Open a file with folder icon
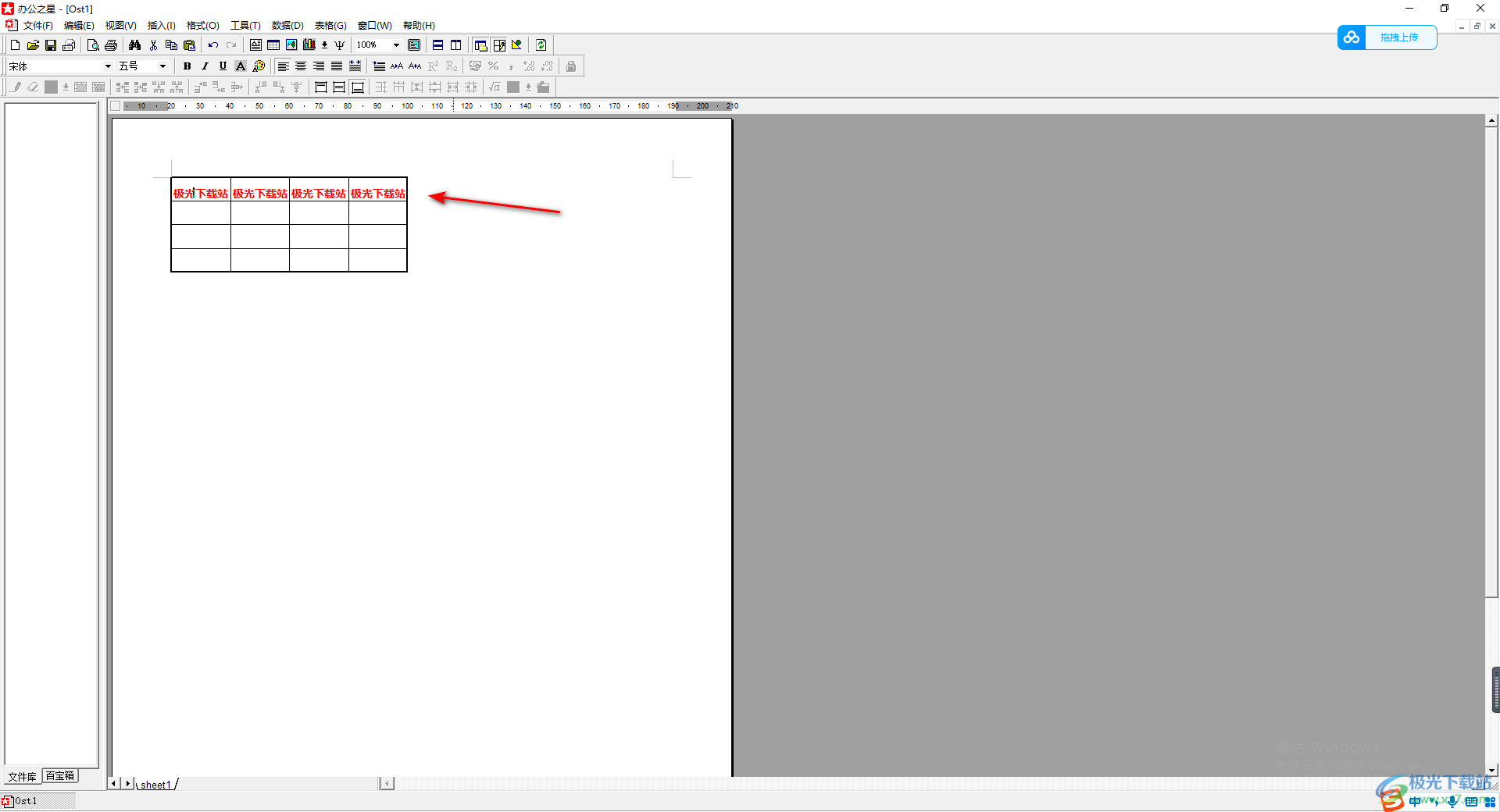This screenshot has width=1500, height=812. click(x=33, y=45)
